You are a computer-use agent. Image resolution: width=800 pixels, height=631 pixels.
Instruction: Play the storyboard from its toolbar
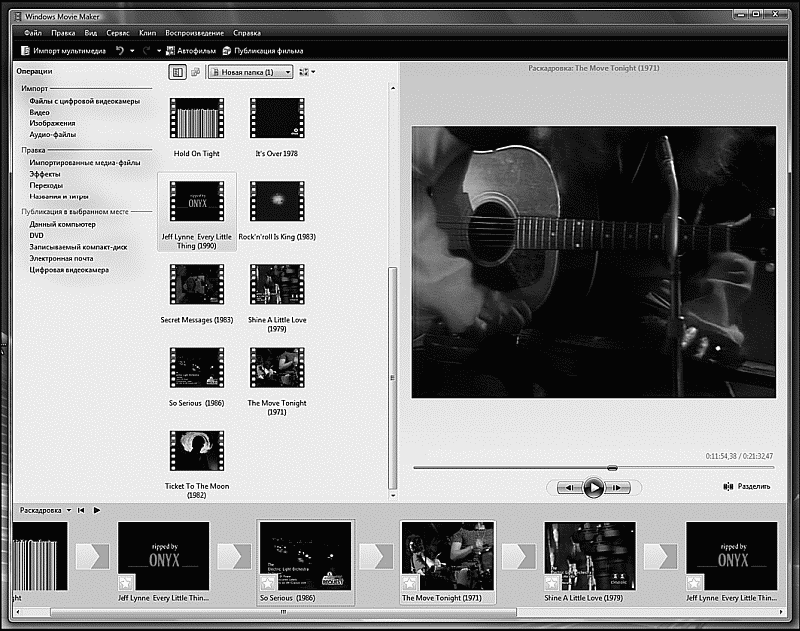(x=97, y=509)
